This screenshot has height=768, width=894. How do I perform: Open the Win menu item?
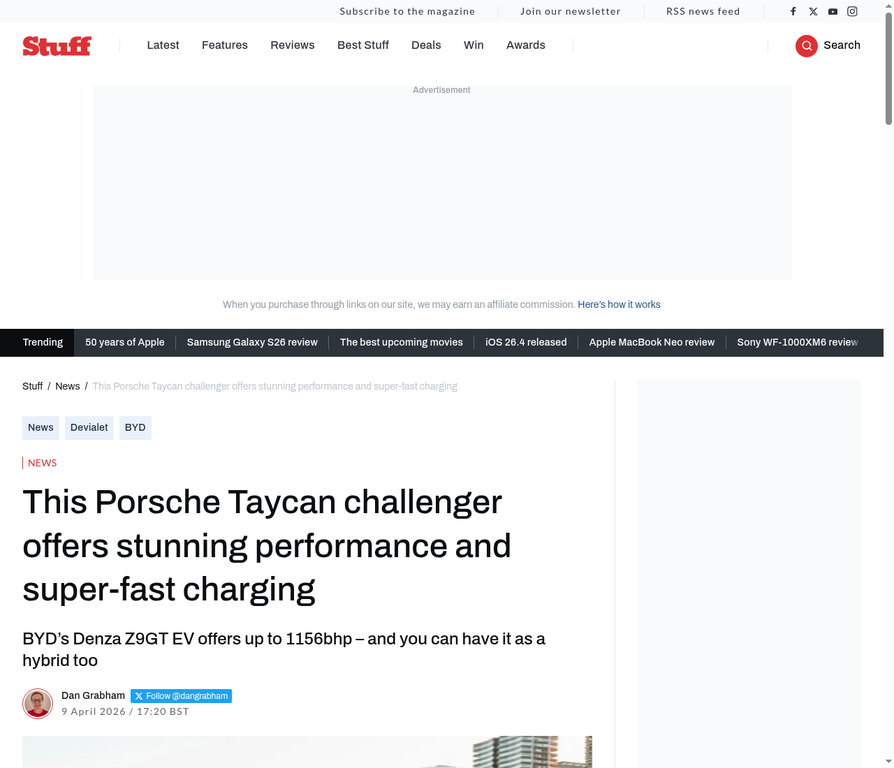pos(473,45)
